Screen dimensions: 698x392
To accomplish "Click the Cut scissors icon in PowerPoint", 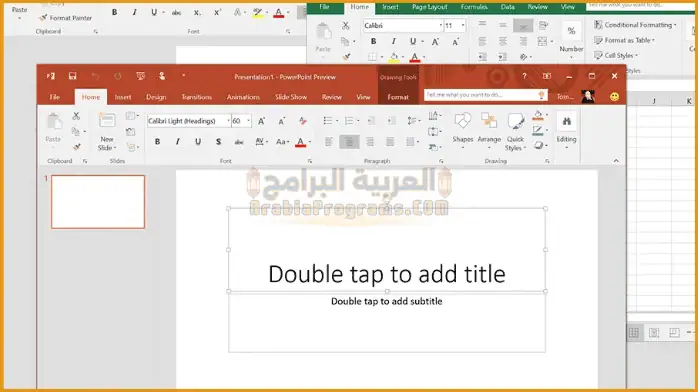I will [x=76, y=116].
